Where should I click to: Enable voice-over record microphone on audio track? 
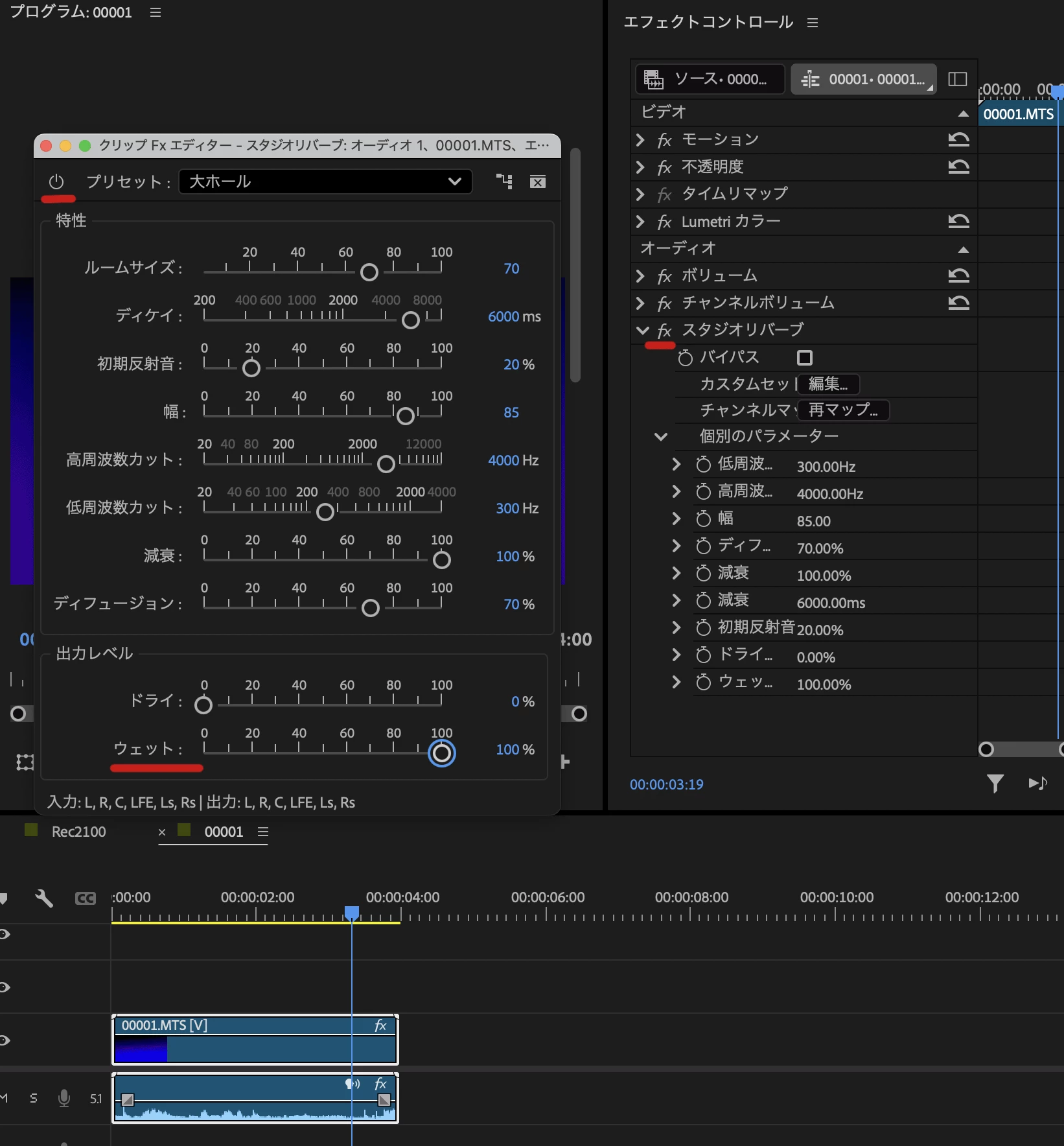pyautogui.click(x=64, y=1098)
